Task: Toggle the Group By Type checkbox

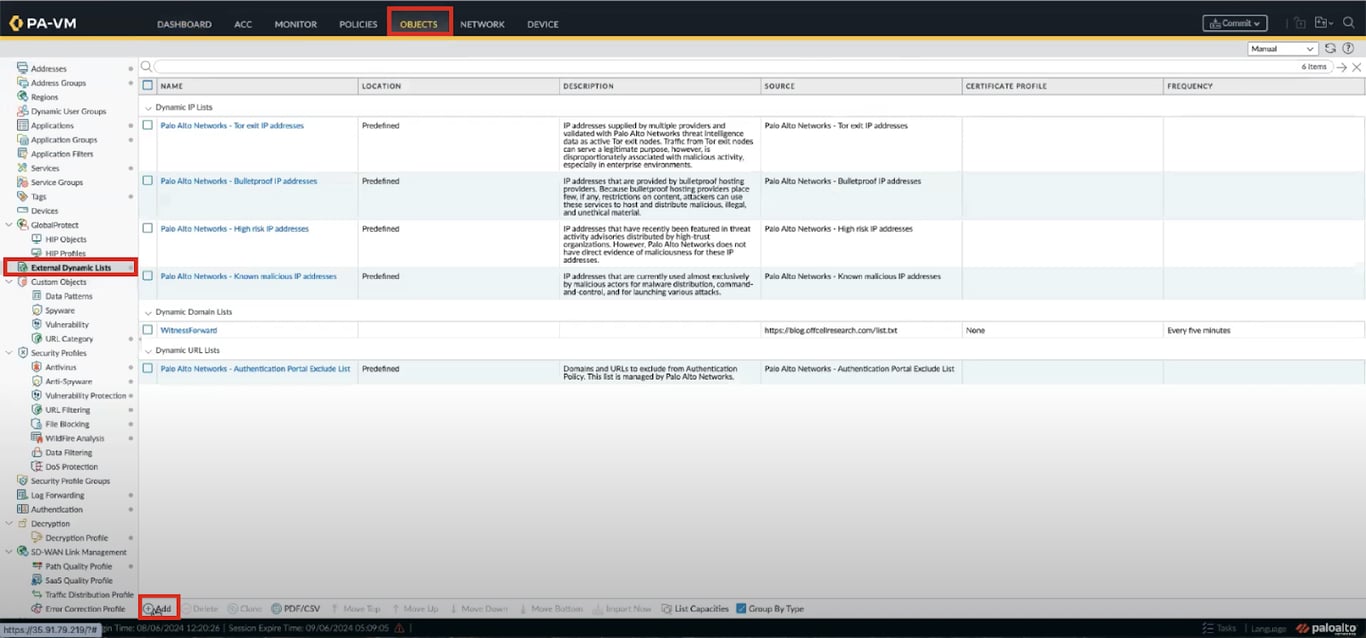Action: [741, 608]
